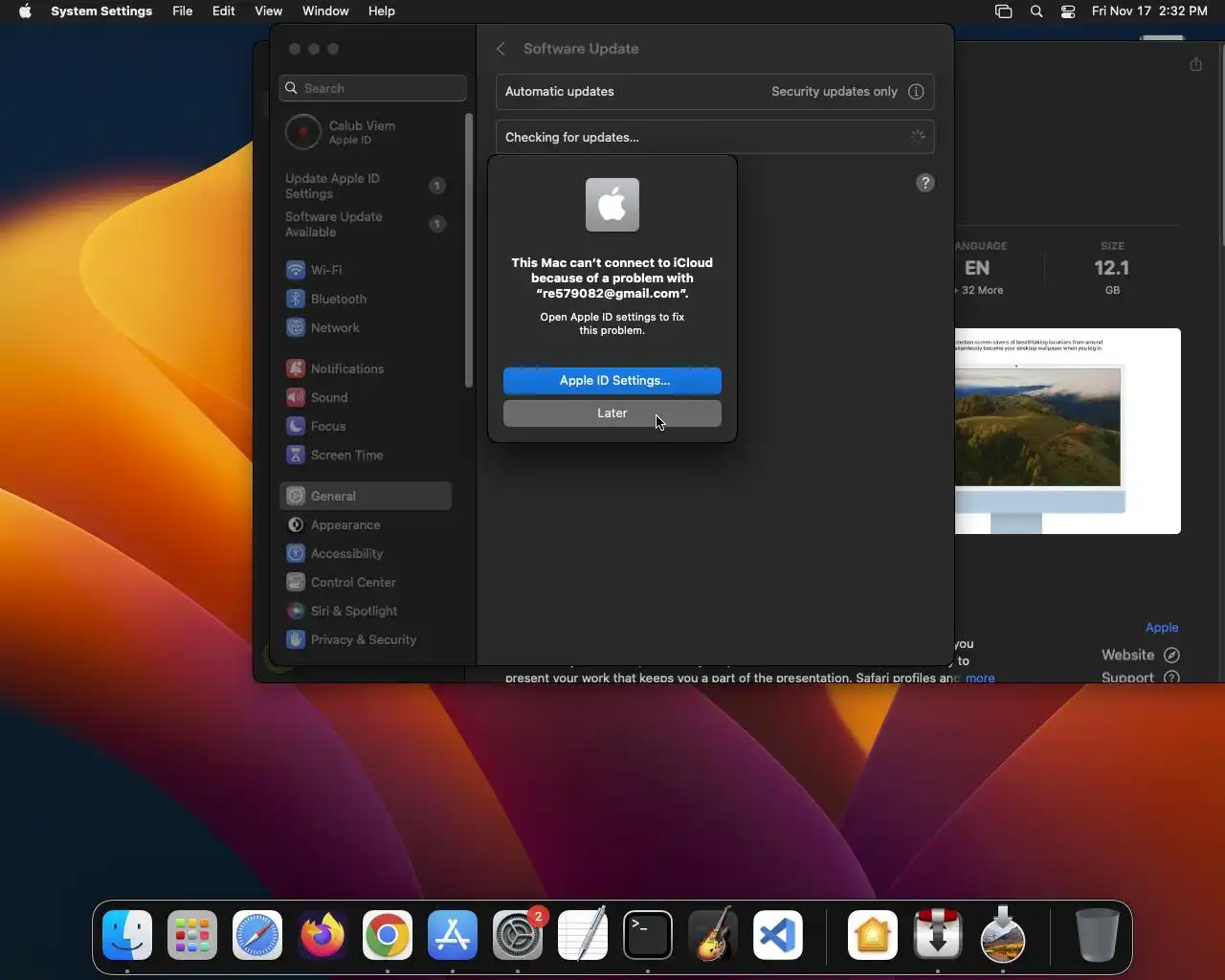The height and width of the screenshot is (980, 1225).
Task: Open Wi-Fi settings in sidebar
Action: click(x=366, y=270)
